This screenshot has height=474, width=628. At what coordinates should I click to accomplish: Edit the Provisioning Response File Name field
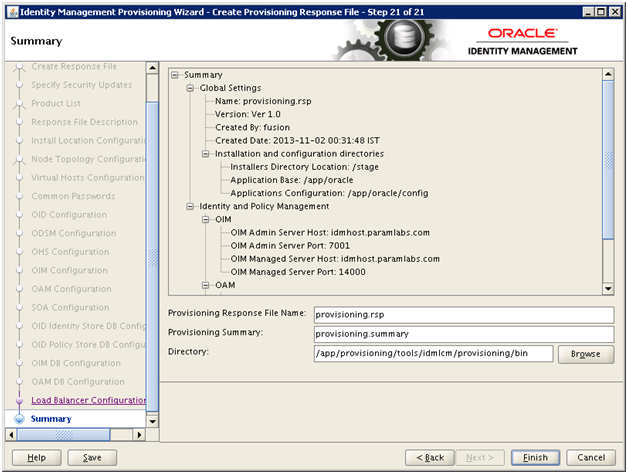coord(464,315)
